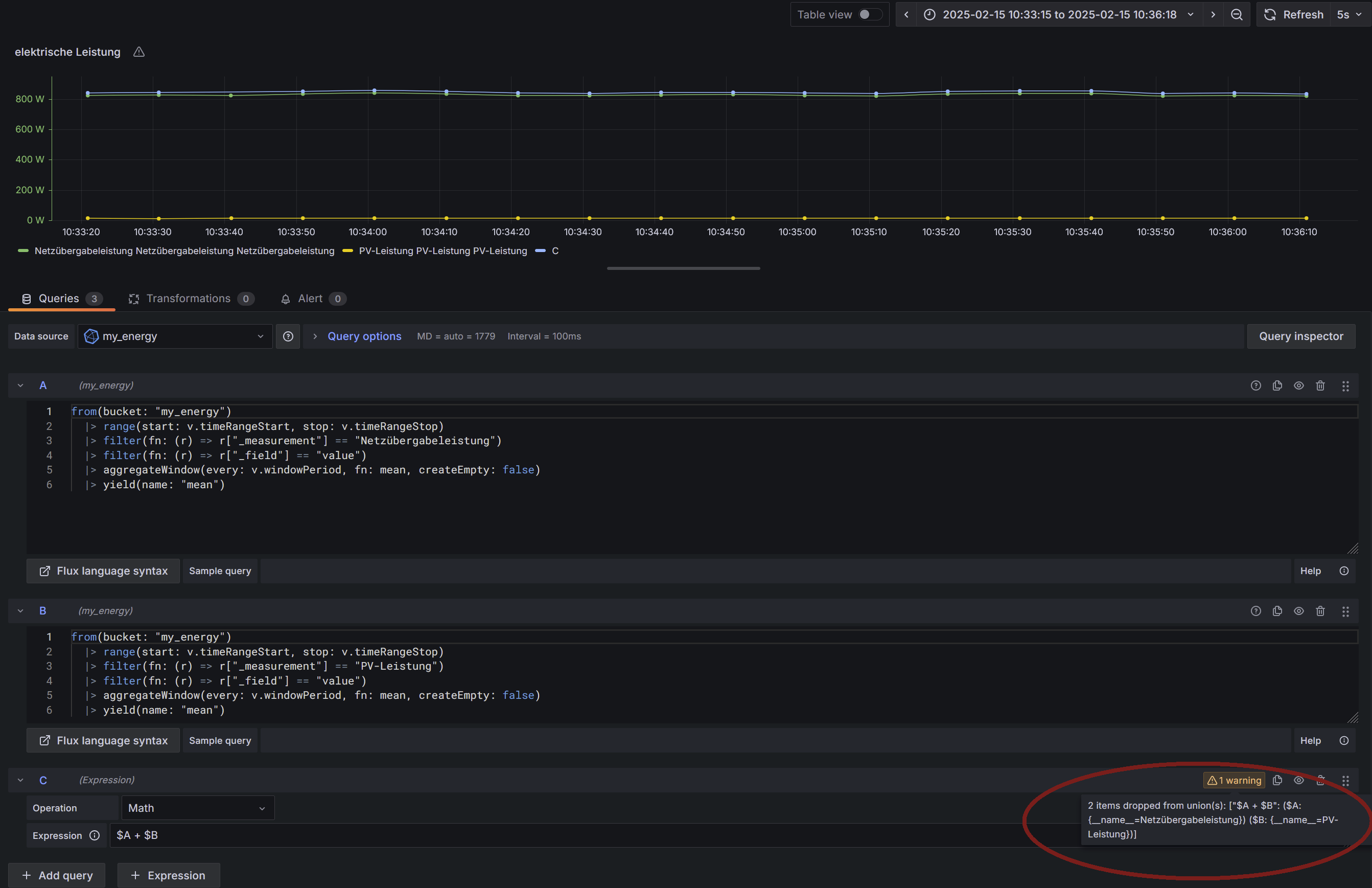
Task: Delete query B using trash icon
Action: click(x=1320, y=611)
